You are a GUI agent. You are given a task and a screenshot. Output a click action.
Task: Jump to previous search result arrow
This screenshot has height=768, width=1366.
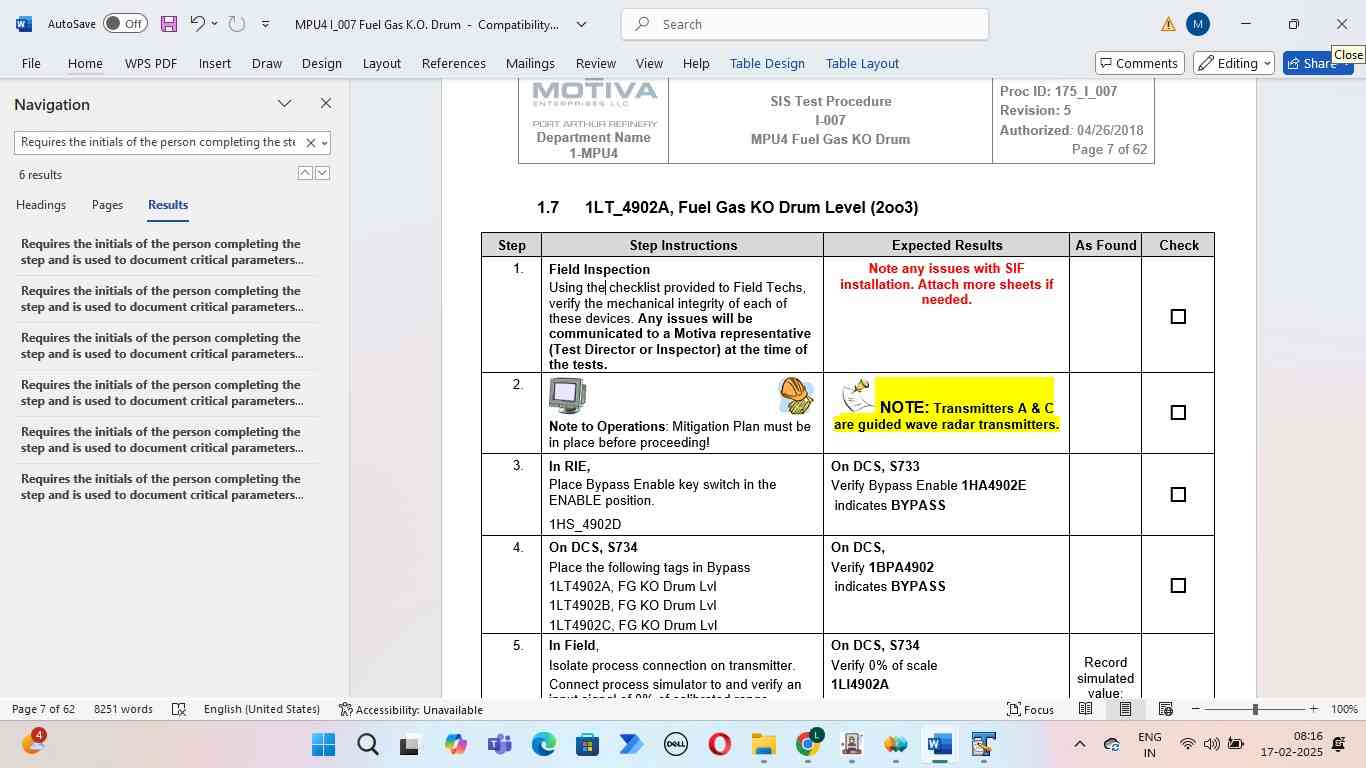pos(305,173)
